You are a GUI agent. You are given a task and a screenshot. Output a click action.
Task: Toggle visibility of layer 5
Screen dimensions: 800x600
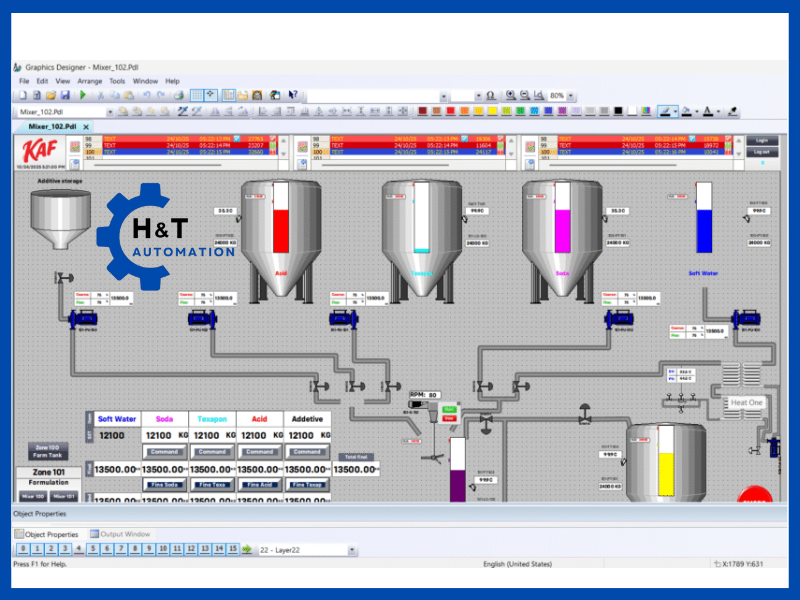94,549
